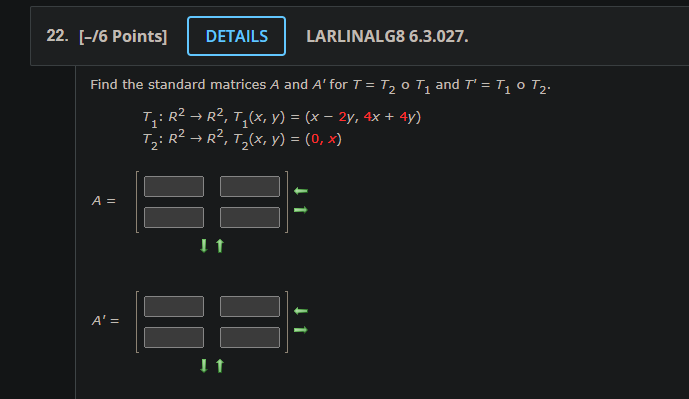This screenshot has width=689, height=399.
Task: Select the top-left entry of matrix A'
Action: point(174,306)
